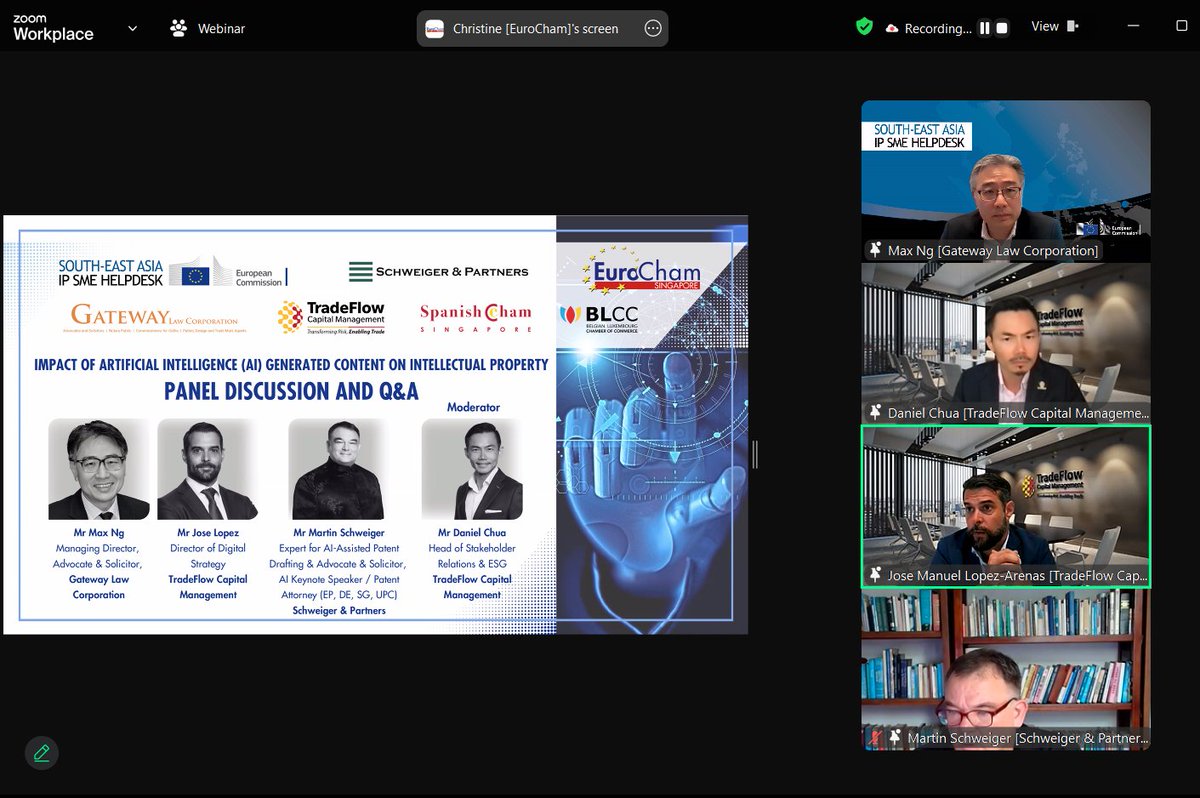Click the Webinar label in top bar

[x=221, y=29]
